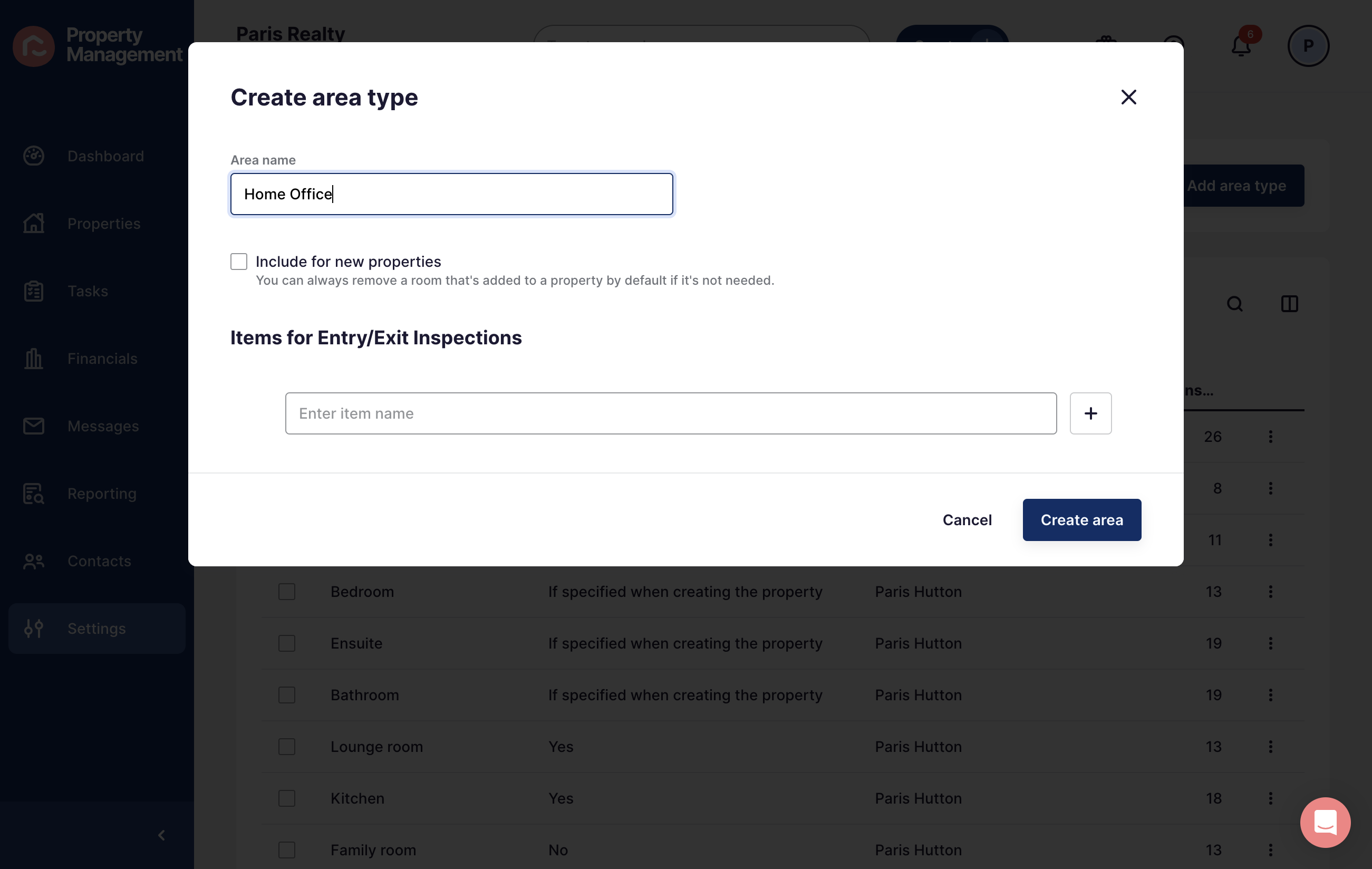Click Create area button

pyautogui.click(x=1081, y=520)
